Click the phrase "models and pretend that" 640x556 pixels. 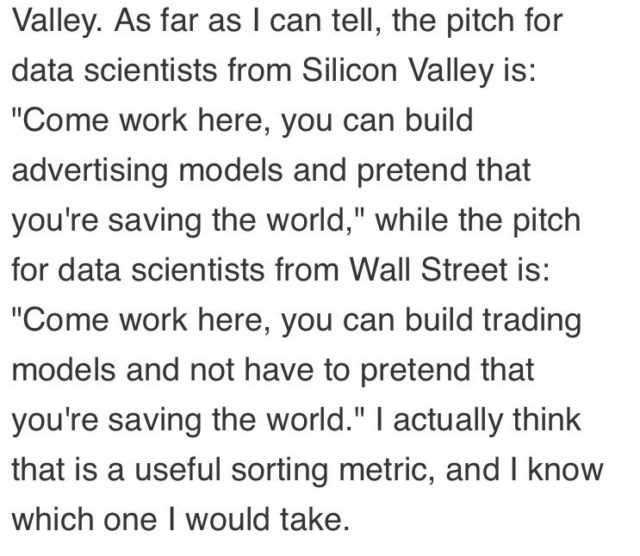[x=354, y=171]
